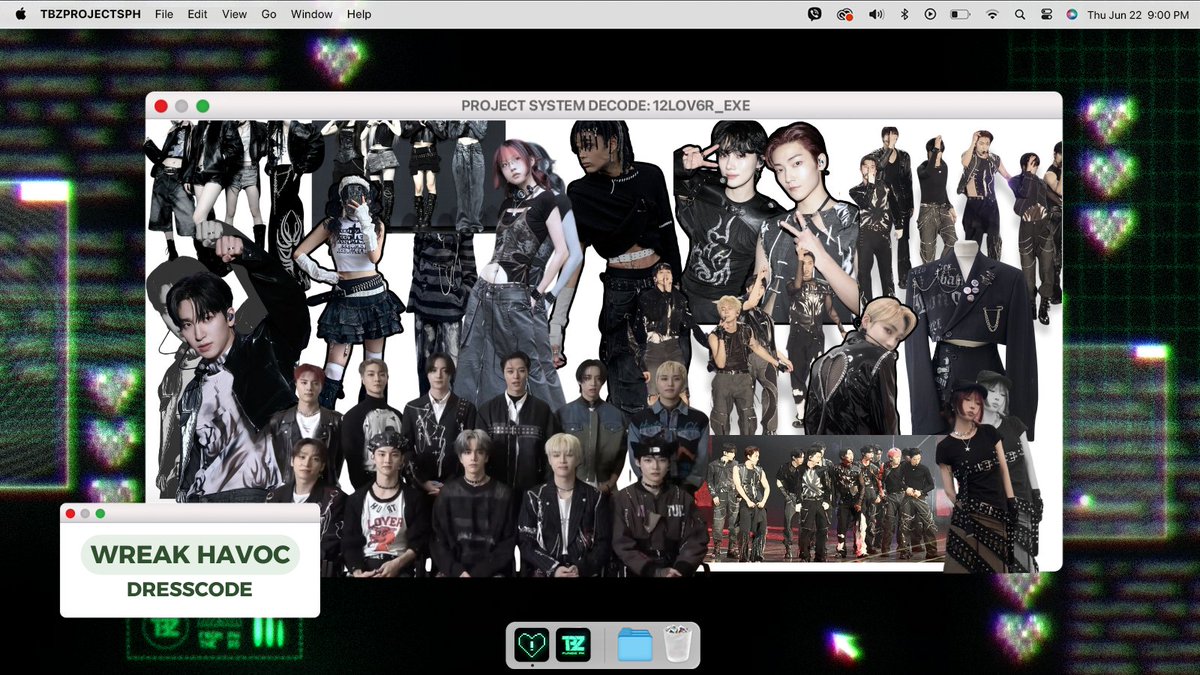Click the outfit moodboard collage image
Screen dimensions: 1200x675
tap(604, 346)
